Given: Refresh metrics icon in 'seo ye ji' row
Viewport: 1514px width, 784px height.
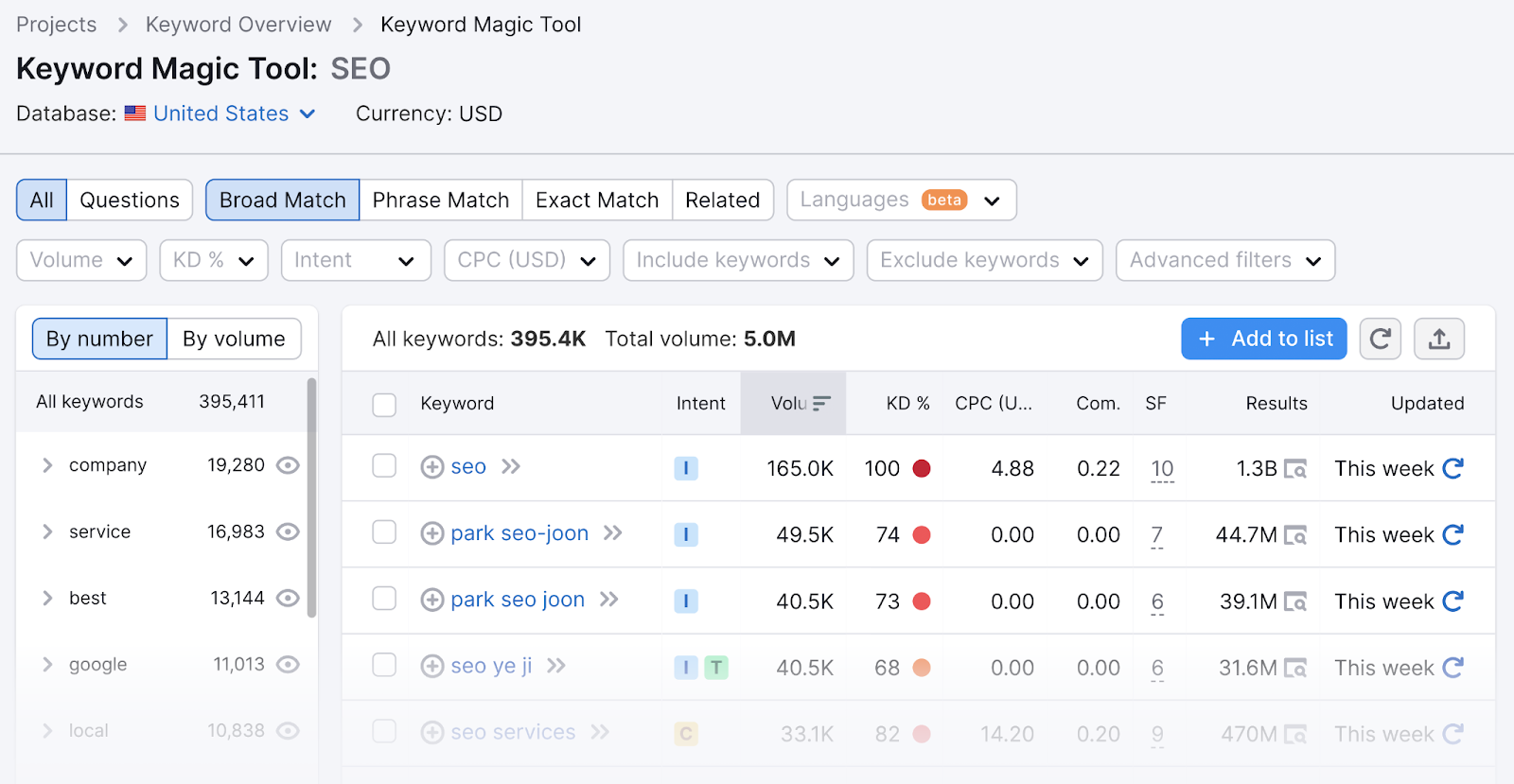Looking at the screenshot, I should (x=1453, y=667).
